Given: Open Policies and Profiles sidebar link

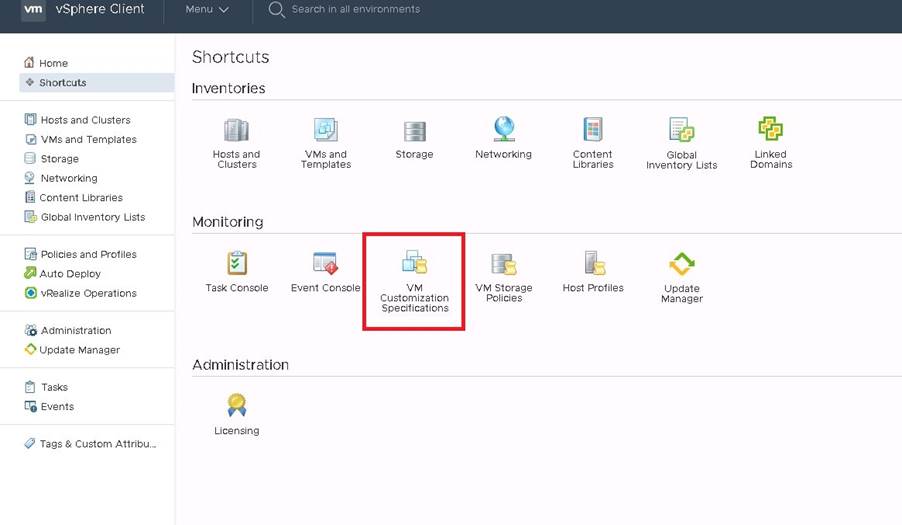Looking at the screenshot, I should coord(89,254).
